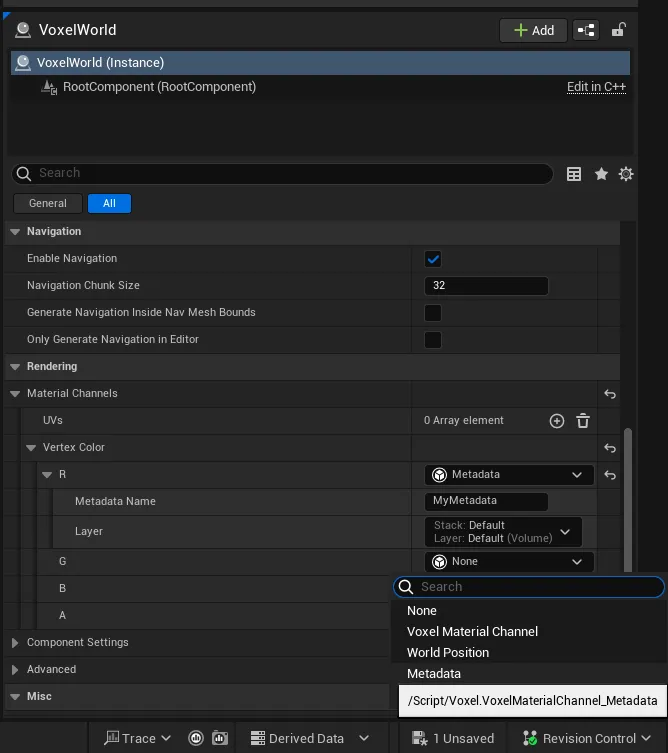Choose World Position from the dropdown list
The height and width of the screenshot is (753, 668).
click(448, 652)
